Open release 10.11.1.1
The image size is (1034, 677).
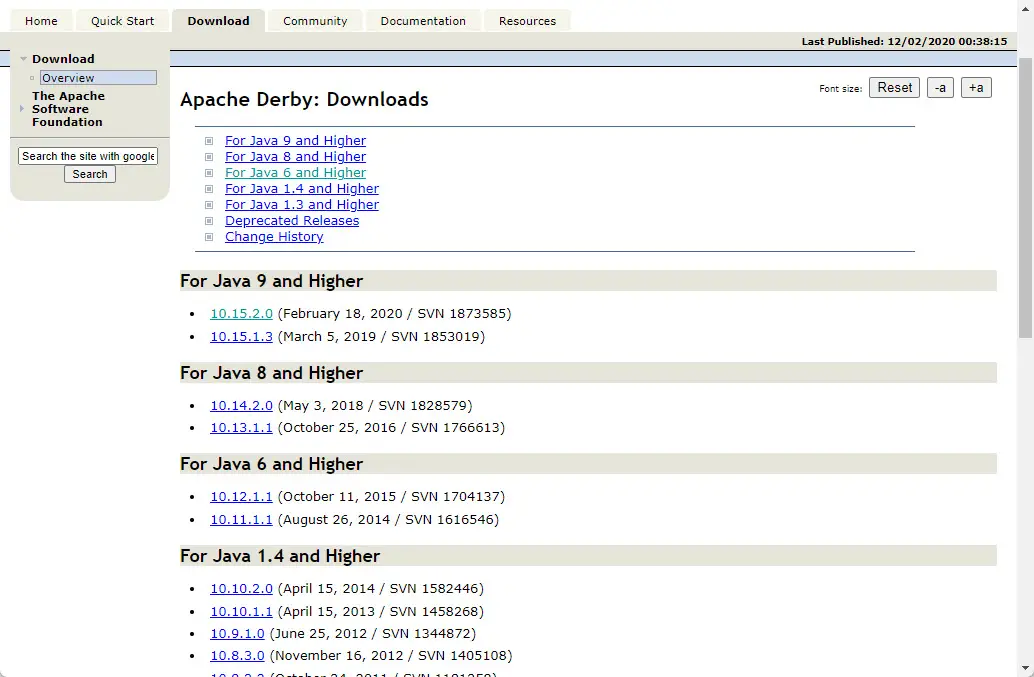pyautogui.click(x=241, y=519)
